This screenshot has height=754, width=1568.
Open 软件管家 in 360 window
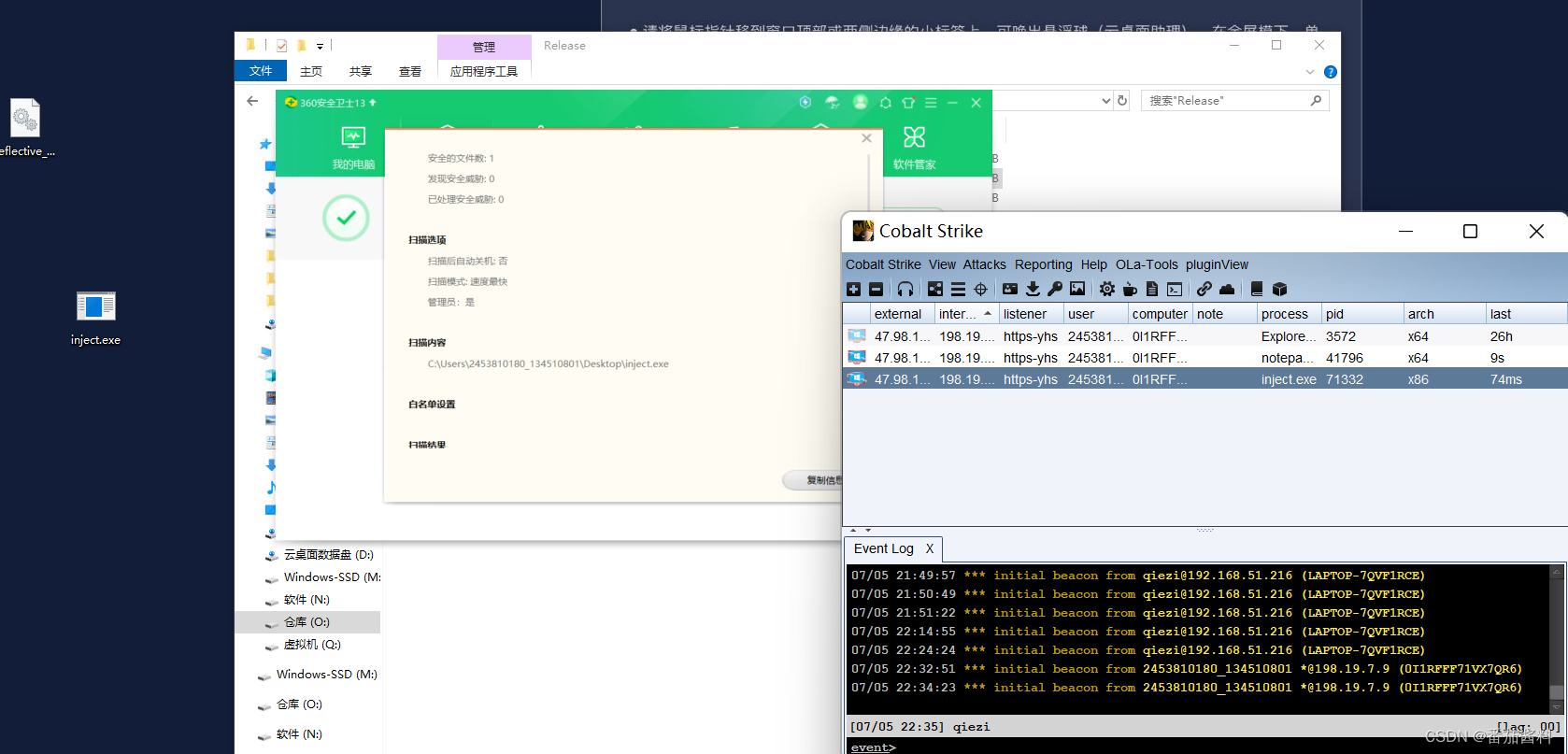tap(914, 148)
